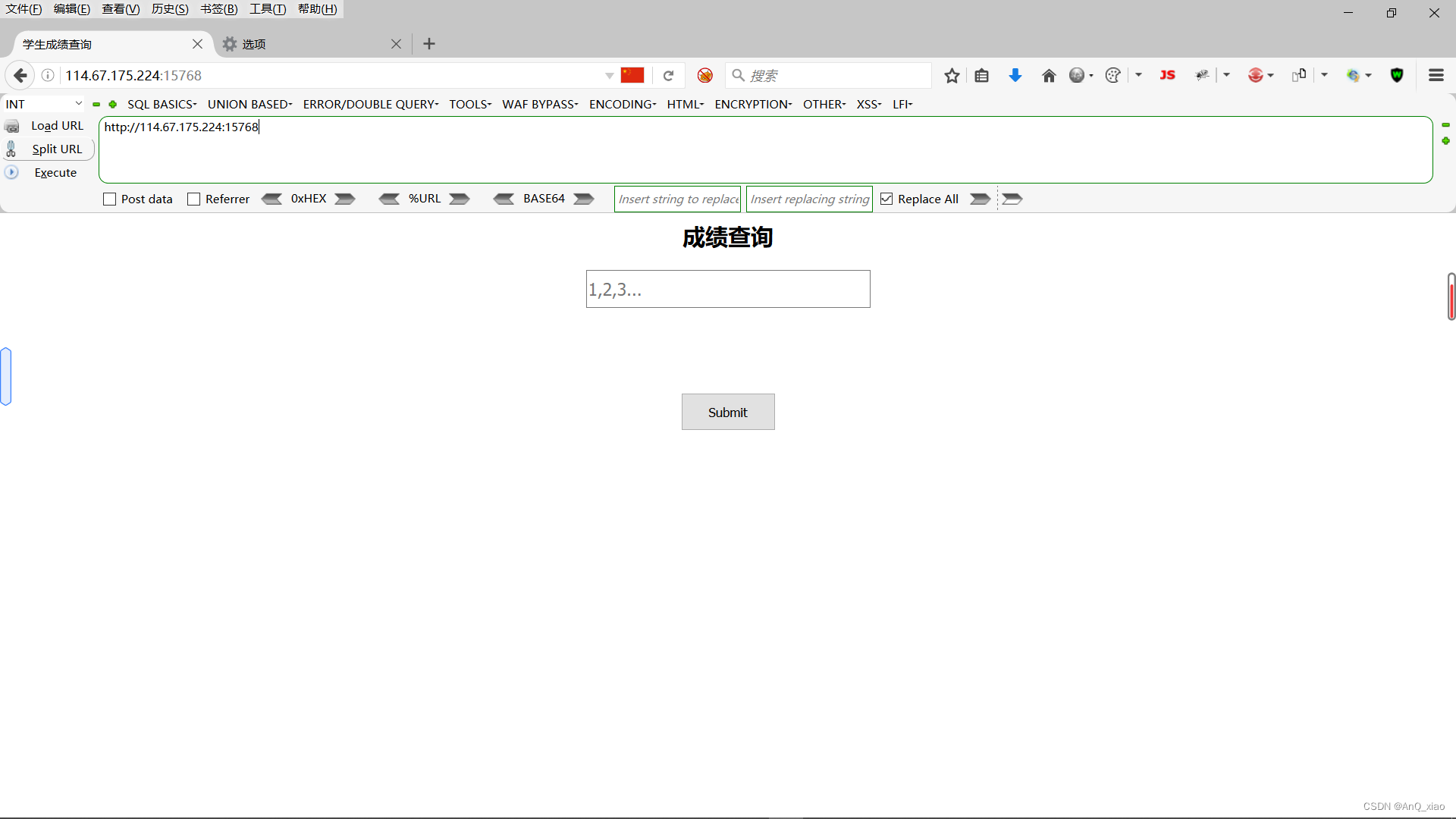This screenshot has height=819, width=1456.
Task: Click the shield icon in toolbar
Action: point(1397,75)
